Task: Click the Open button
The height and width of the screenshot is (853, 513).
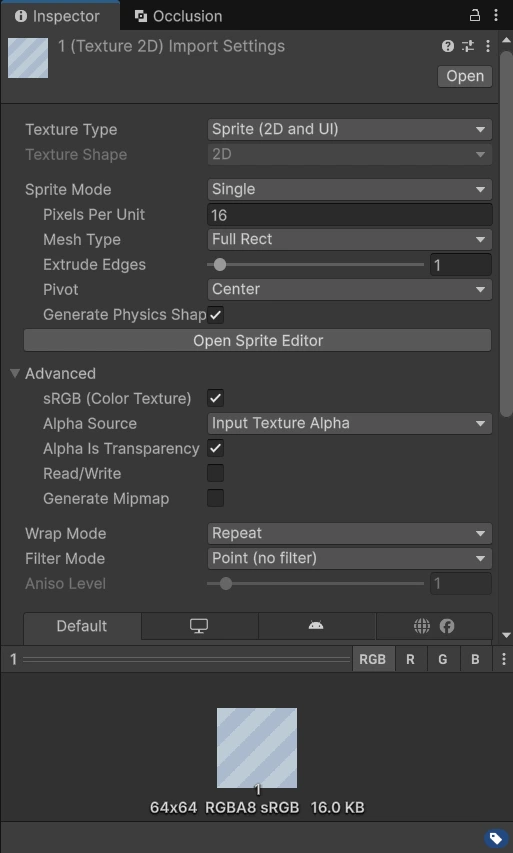Action: 465,76
